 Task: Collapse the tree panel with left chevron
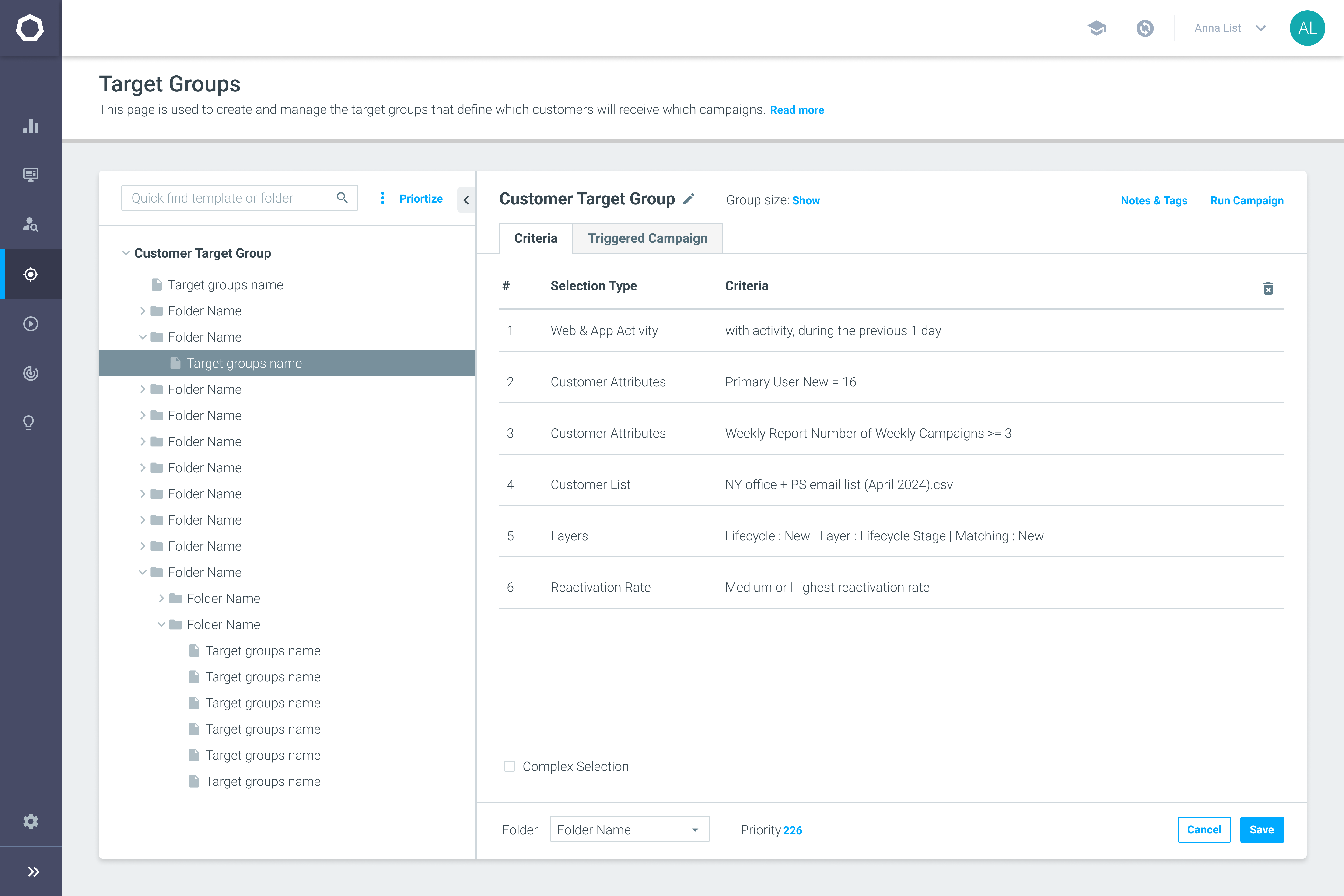click(466, 200)
